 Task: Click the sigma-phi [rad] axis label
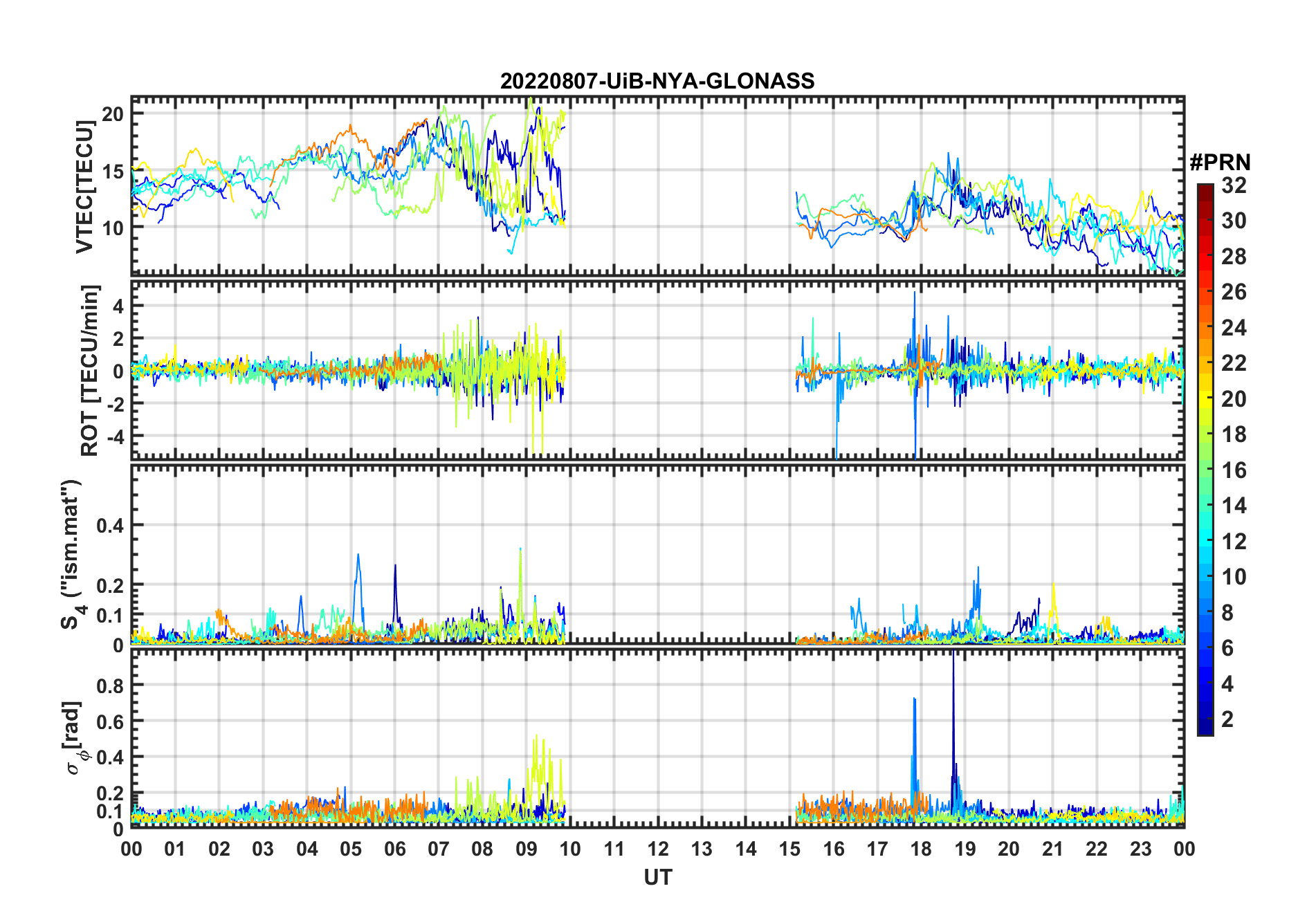(74, 738)
